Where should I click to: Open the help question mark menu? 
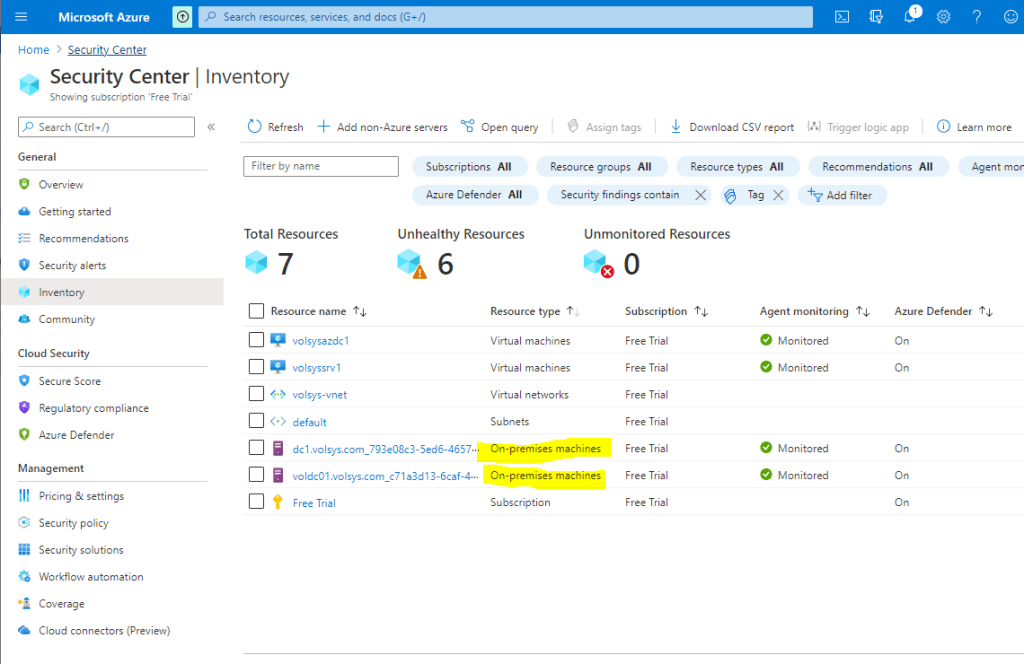point(975,16)
